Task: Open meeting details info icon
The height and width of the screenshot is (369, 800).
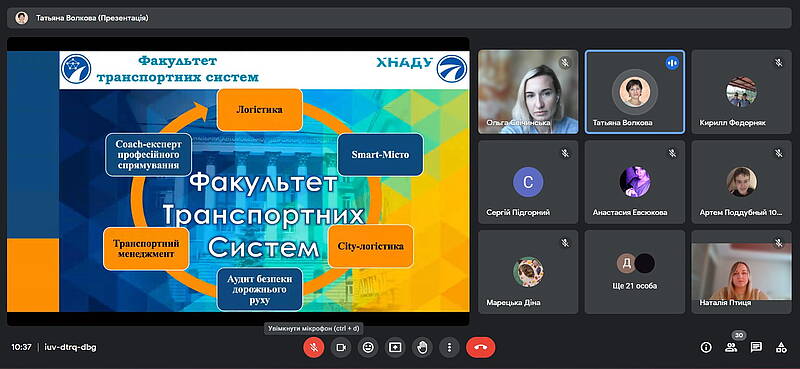Action: pos(706,348)
